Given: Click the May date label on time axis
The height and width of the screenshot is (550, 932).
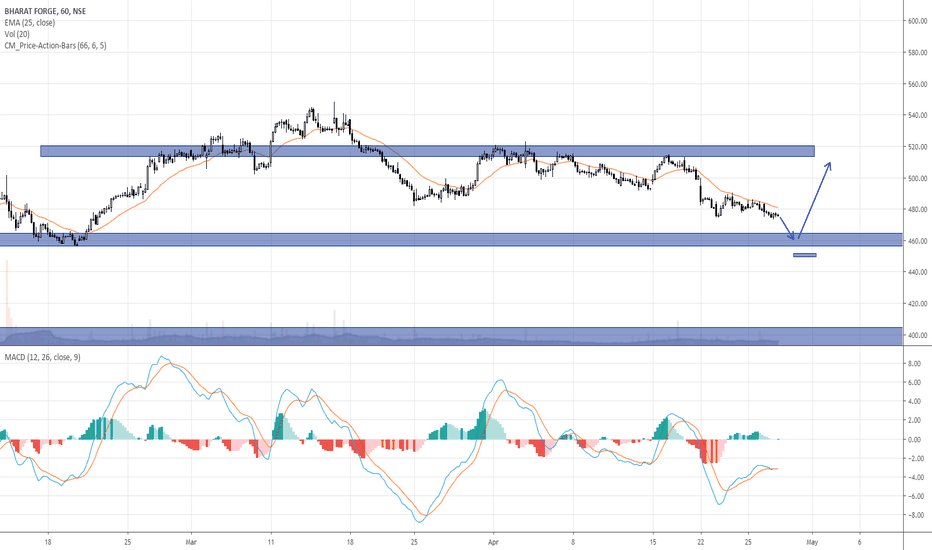Looking at the screenshot, I should [x=812, y=542].
